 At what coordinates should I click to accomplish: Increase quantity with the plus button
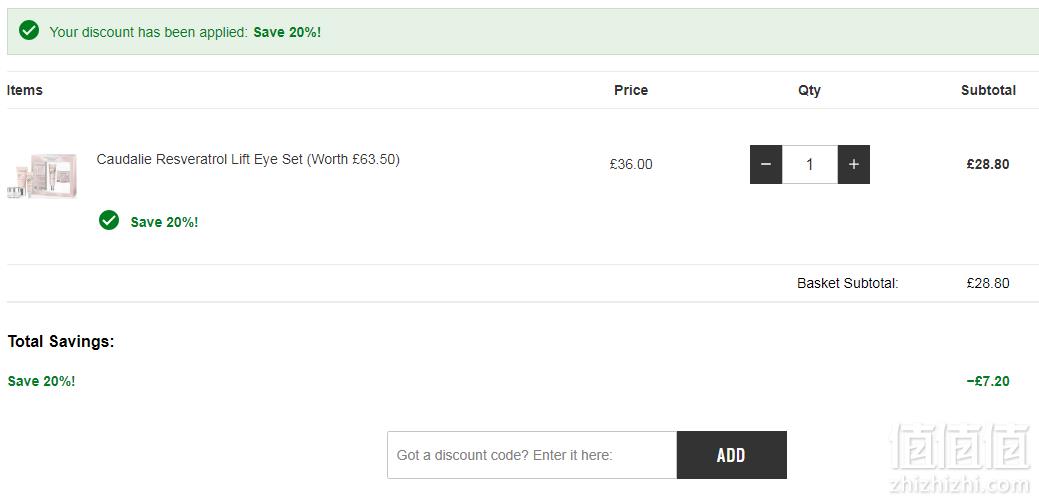click(x=853, y=164)
